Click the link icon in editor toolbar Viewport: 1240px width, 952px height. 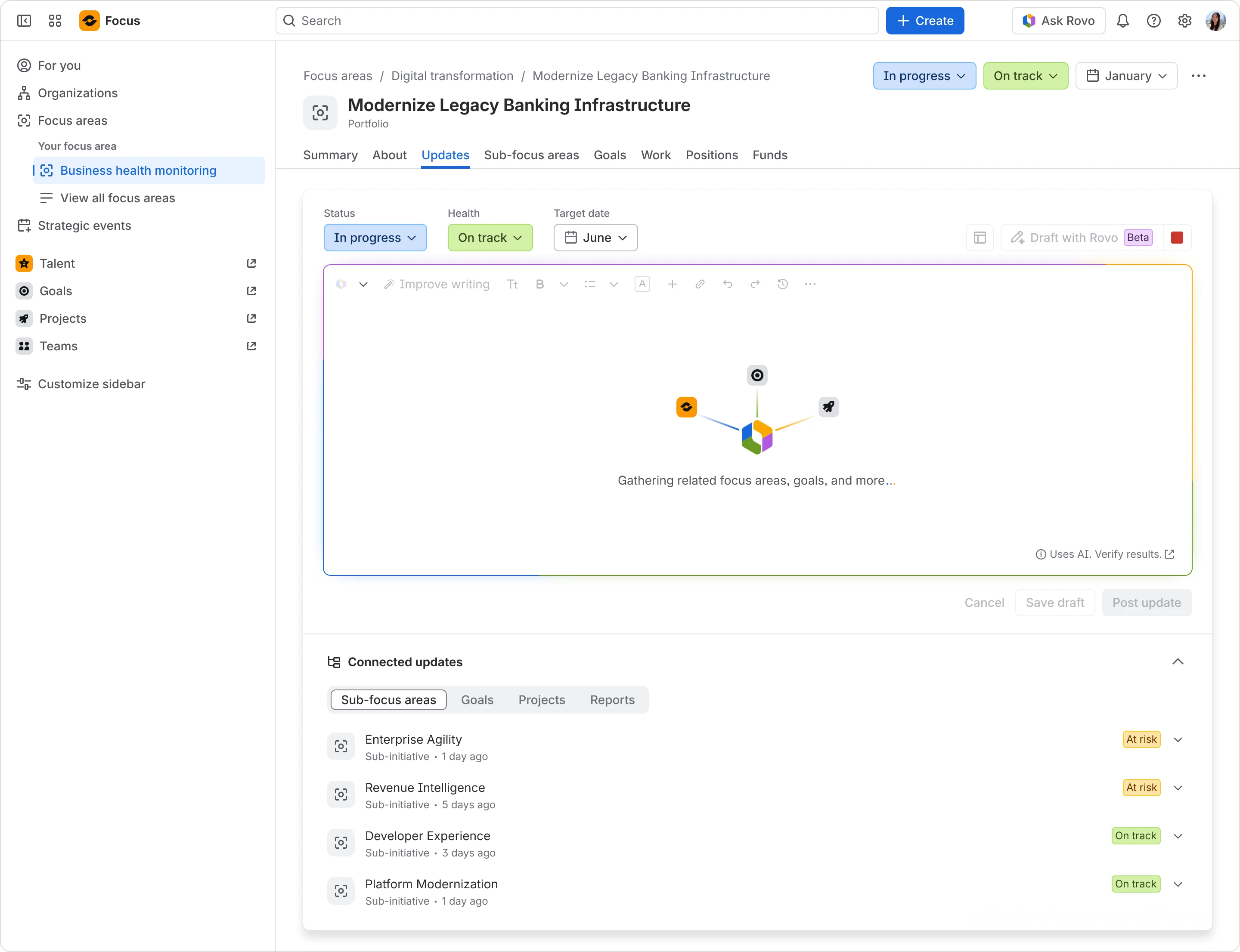tap(700, 284)
